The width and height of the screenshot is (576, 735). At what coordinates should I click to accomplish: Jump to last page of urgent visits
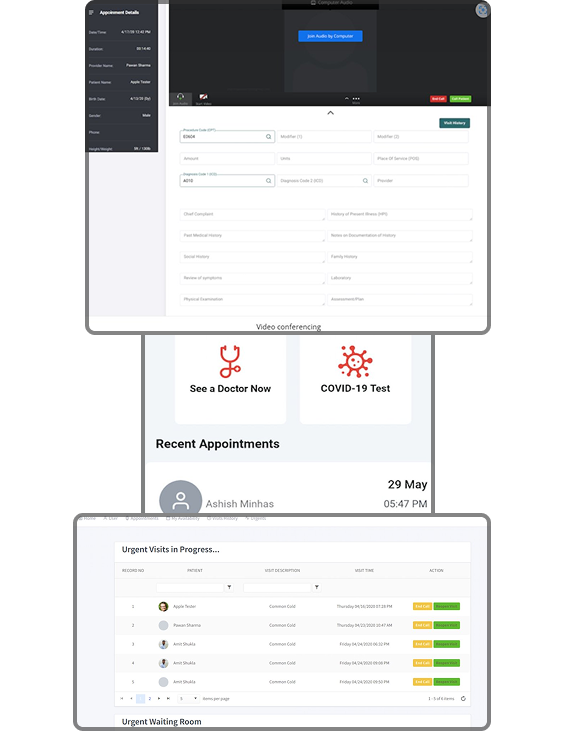click(x=168, y=699)
